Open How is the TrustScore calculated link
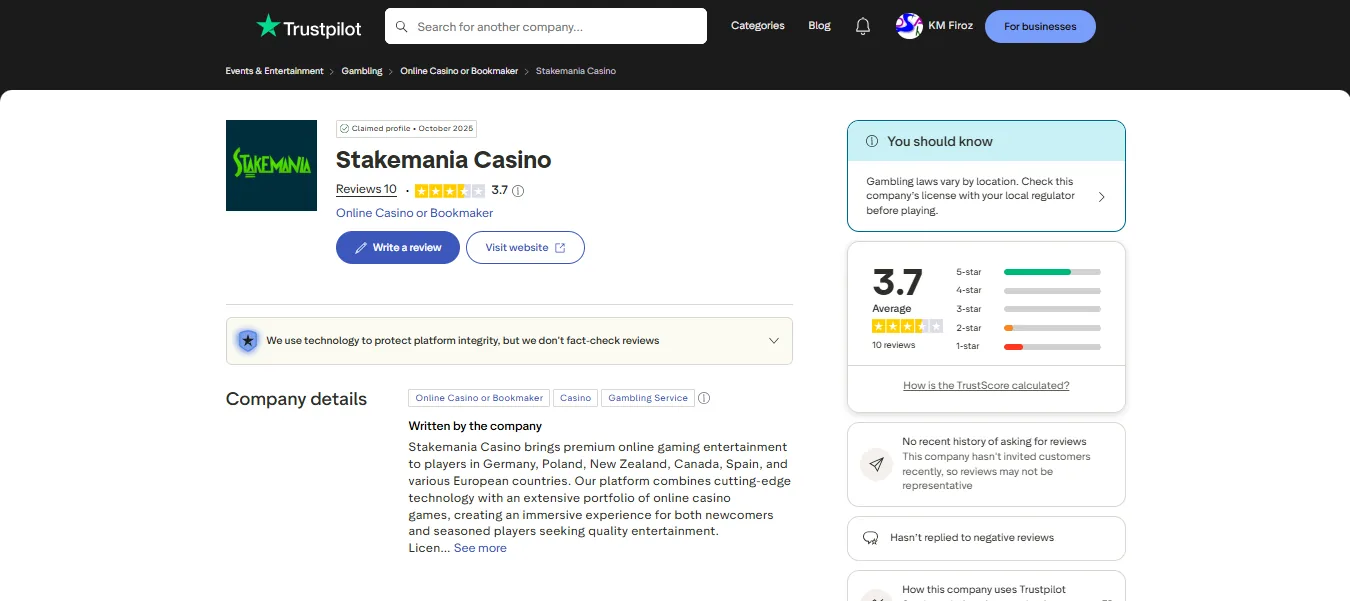 pos(986,385)
